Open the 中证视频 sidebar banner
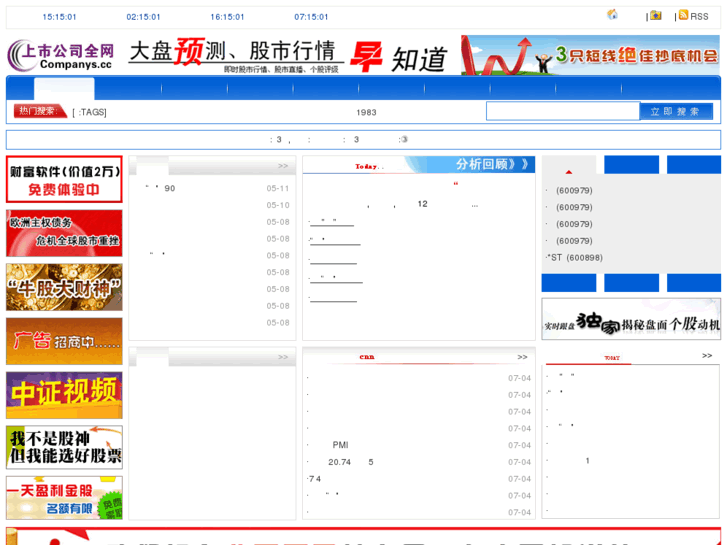Image resolution: width=727 pixels, height=545 pixels. tap(64, 395)
